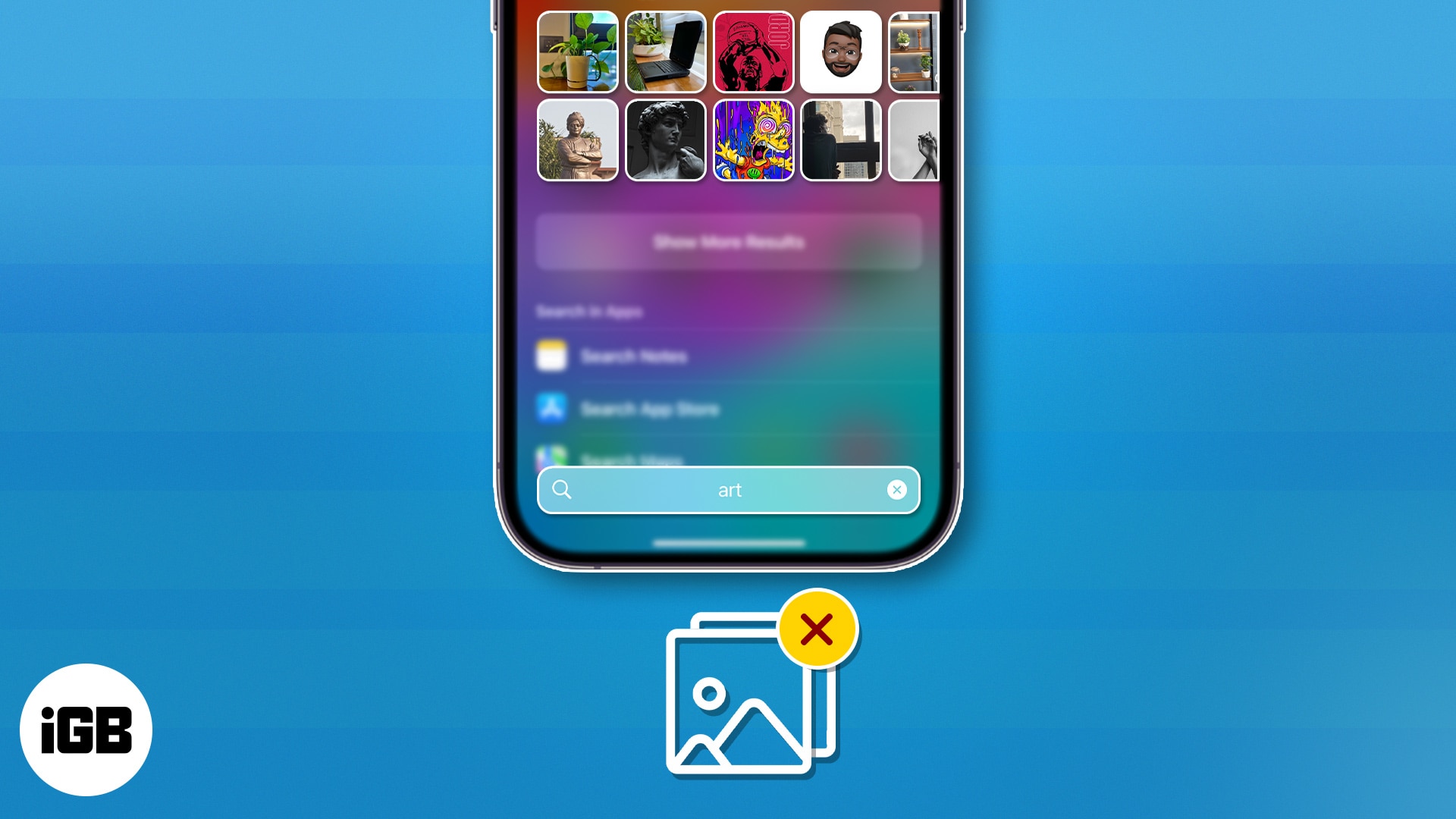The width and height of the screenshot is (1456, 819).
Task: Select the Michelangelo David sculpture thumbnail
Action: tap(665, 140)
